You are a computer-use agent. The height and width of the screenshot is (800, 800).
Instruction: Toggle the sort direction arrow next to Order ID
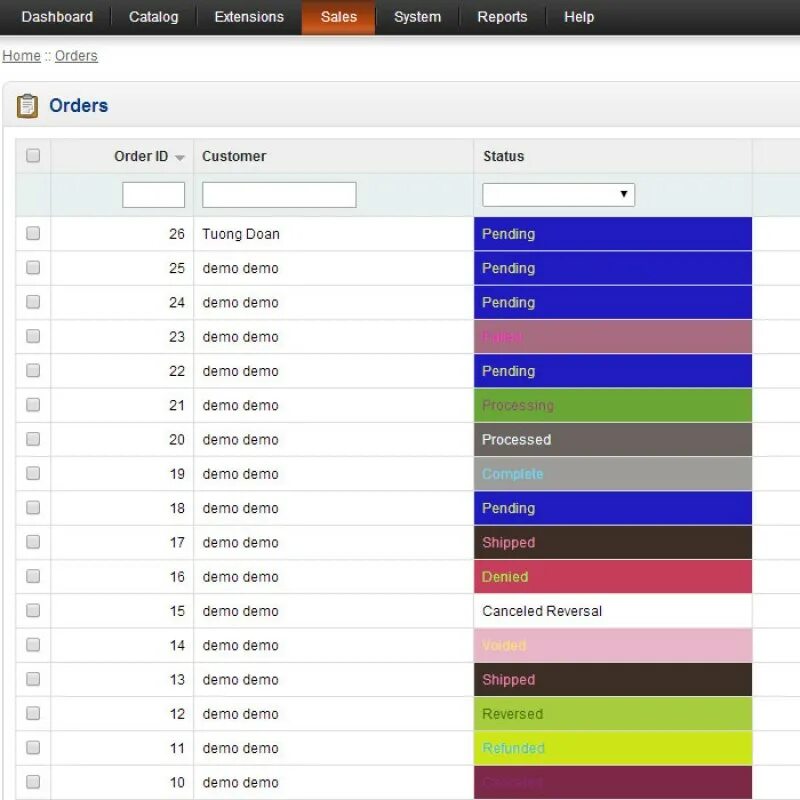[x=179, y=156]
